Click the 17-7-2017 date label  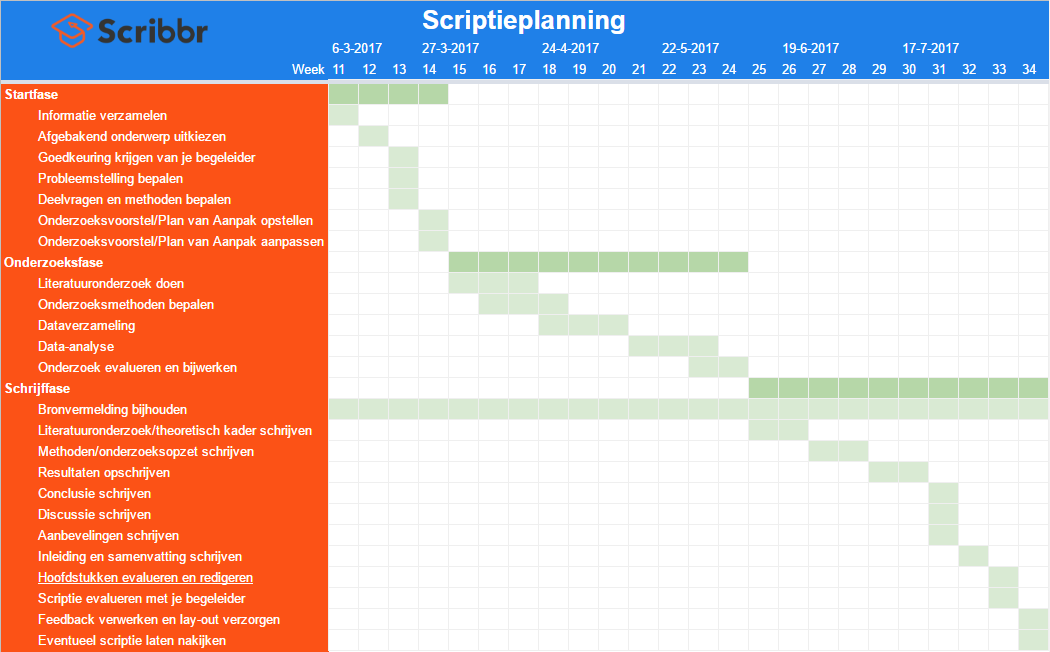930,48
